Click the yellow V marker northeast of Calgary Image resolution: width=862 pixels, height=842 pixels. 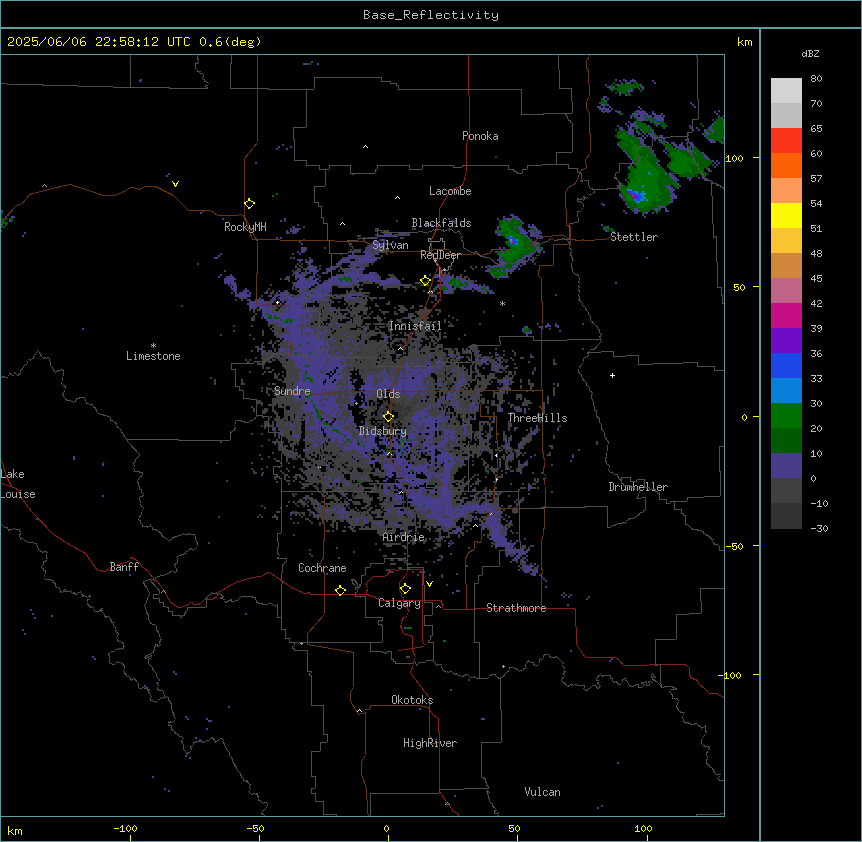[x=429, y=584]
